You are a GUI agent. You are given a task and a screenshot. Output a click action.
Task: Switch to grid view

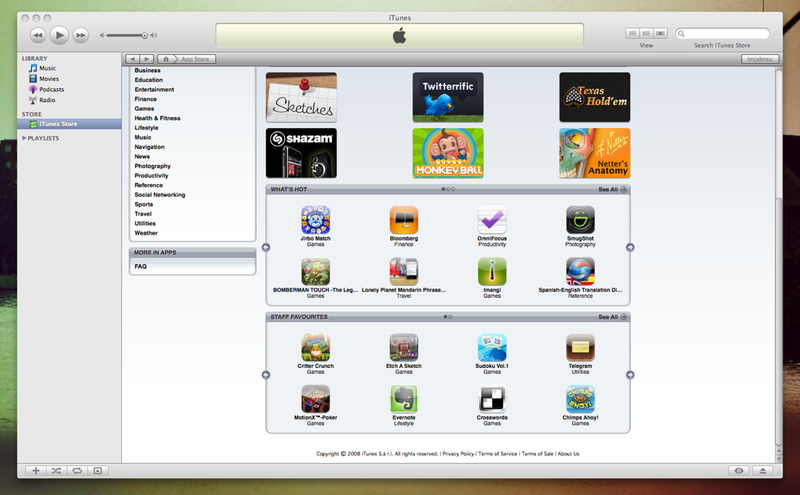[x=646, y=33]
